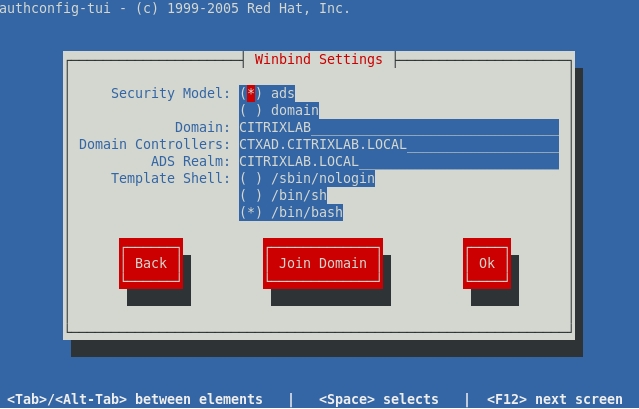Choose /bin/bash as template shell

[291, 213]
